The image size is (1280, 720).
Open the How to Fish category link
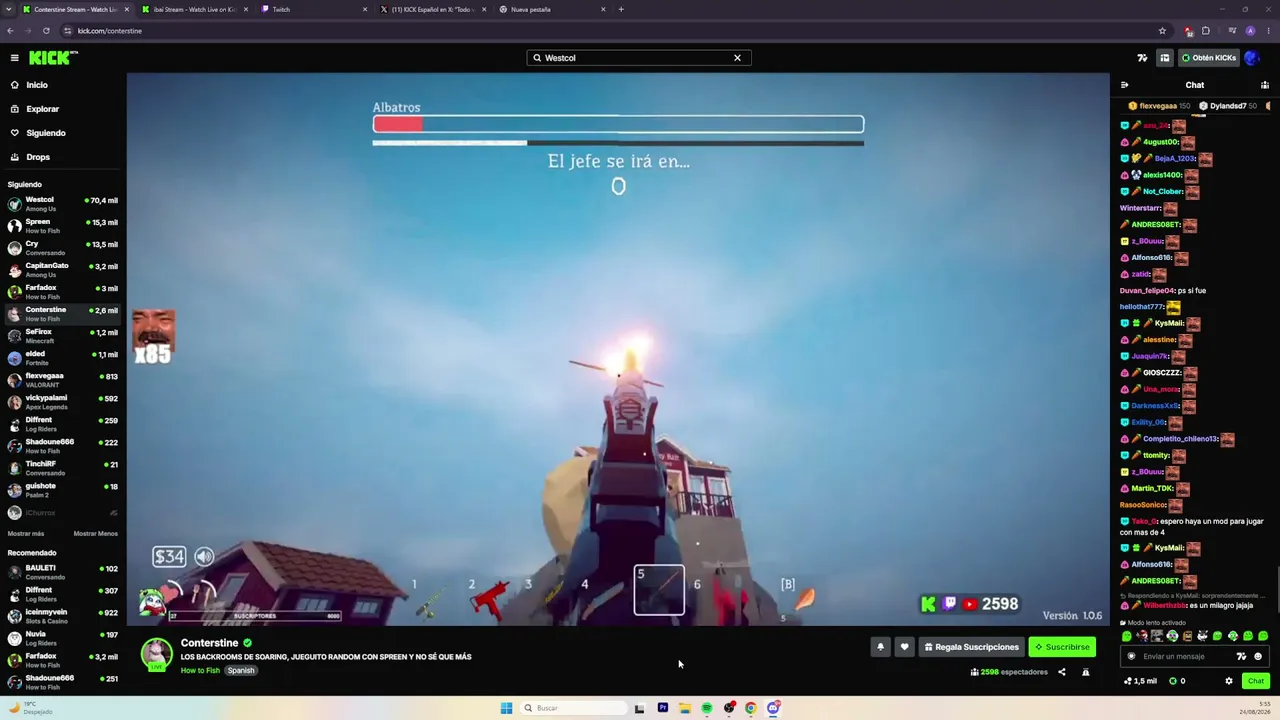200,671
